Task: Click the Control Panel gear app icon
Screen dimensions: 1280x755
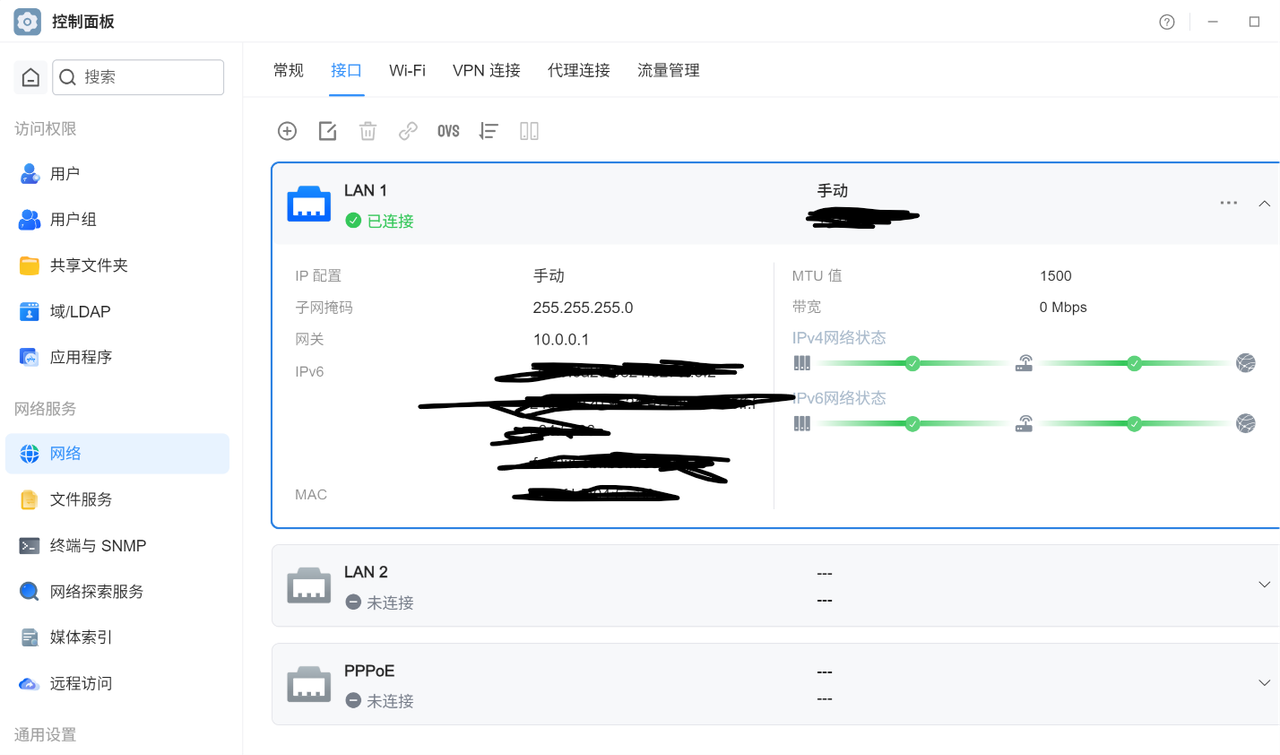Action: click(x=27, y=21)
